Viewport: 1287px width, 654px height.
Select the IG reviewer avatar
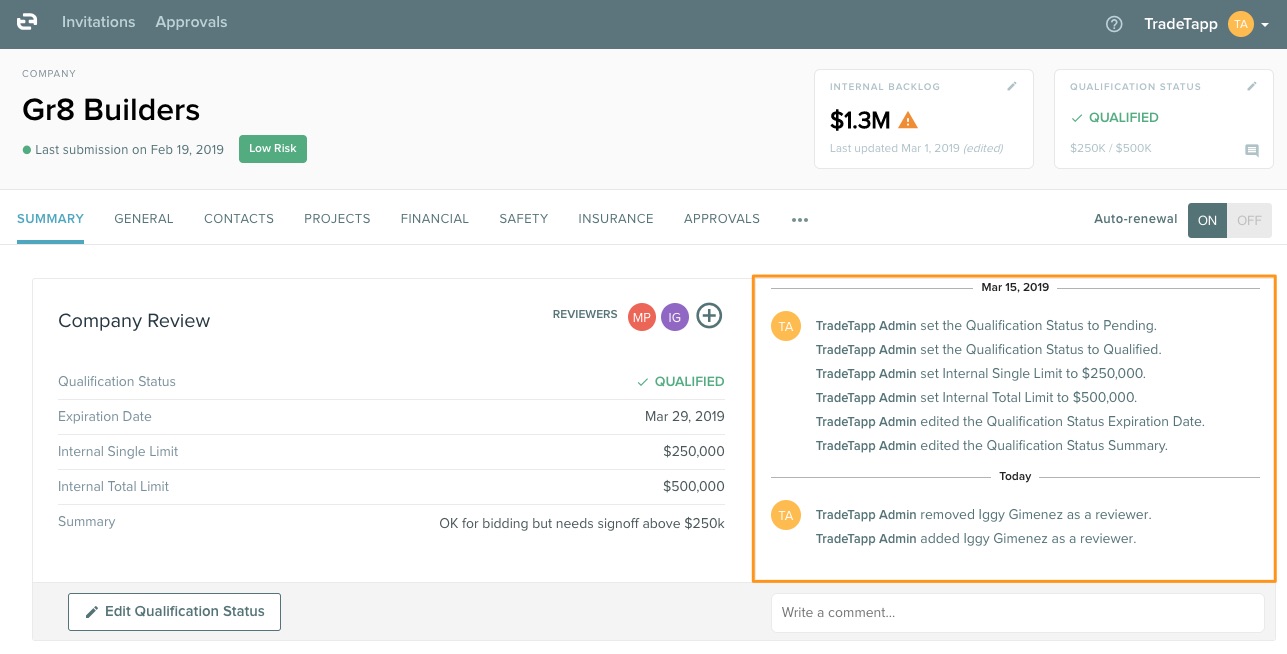pos(675,317)
